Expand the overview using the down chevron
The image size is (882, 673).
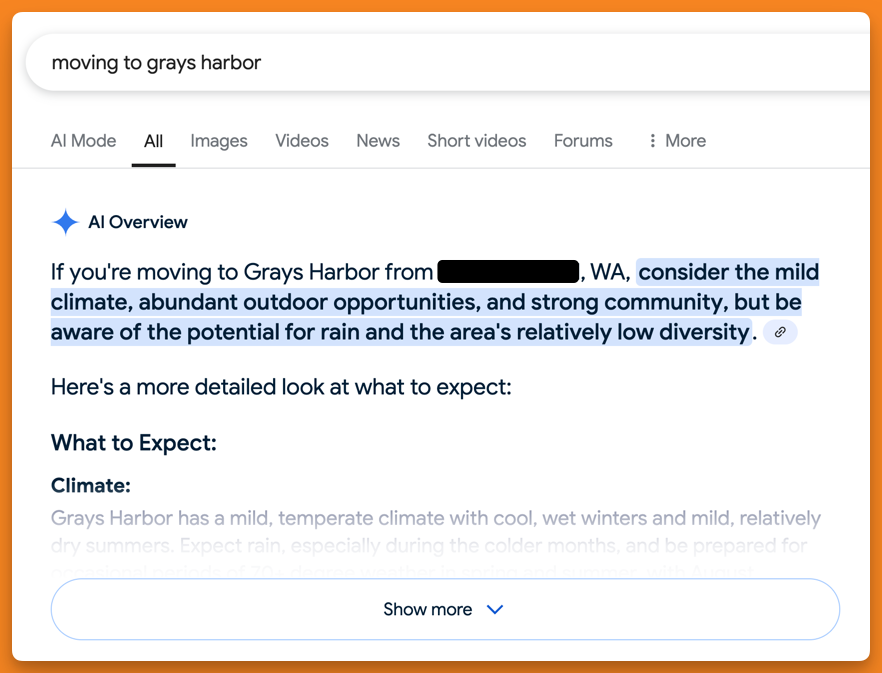click(495, 609)
